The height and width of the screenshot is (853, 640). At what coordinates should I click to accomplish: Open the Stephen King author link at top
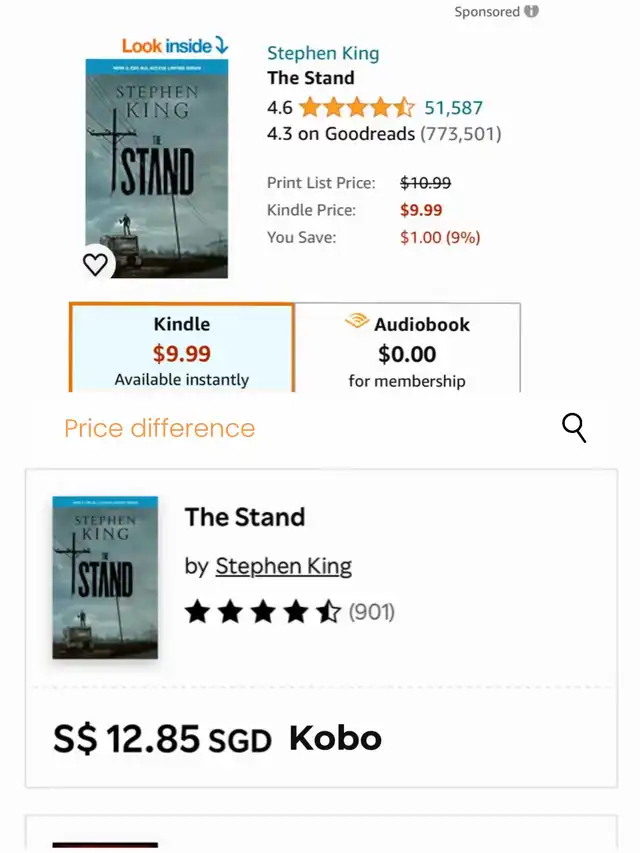[x=323, y=54]
